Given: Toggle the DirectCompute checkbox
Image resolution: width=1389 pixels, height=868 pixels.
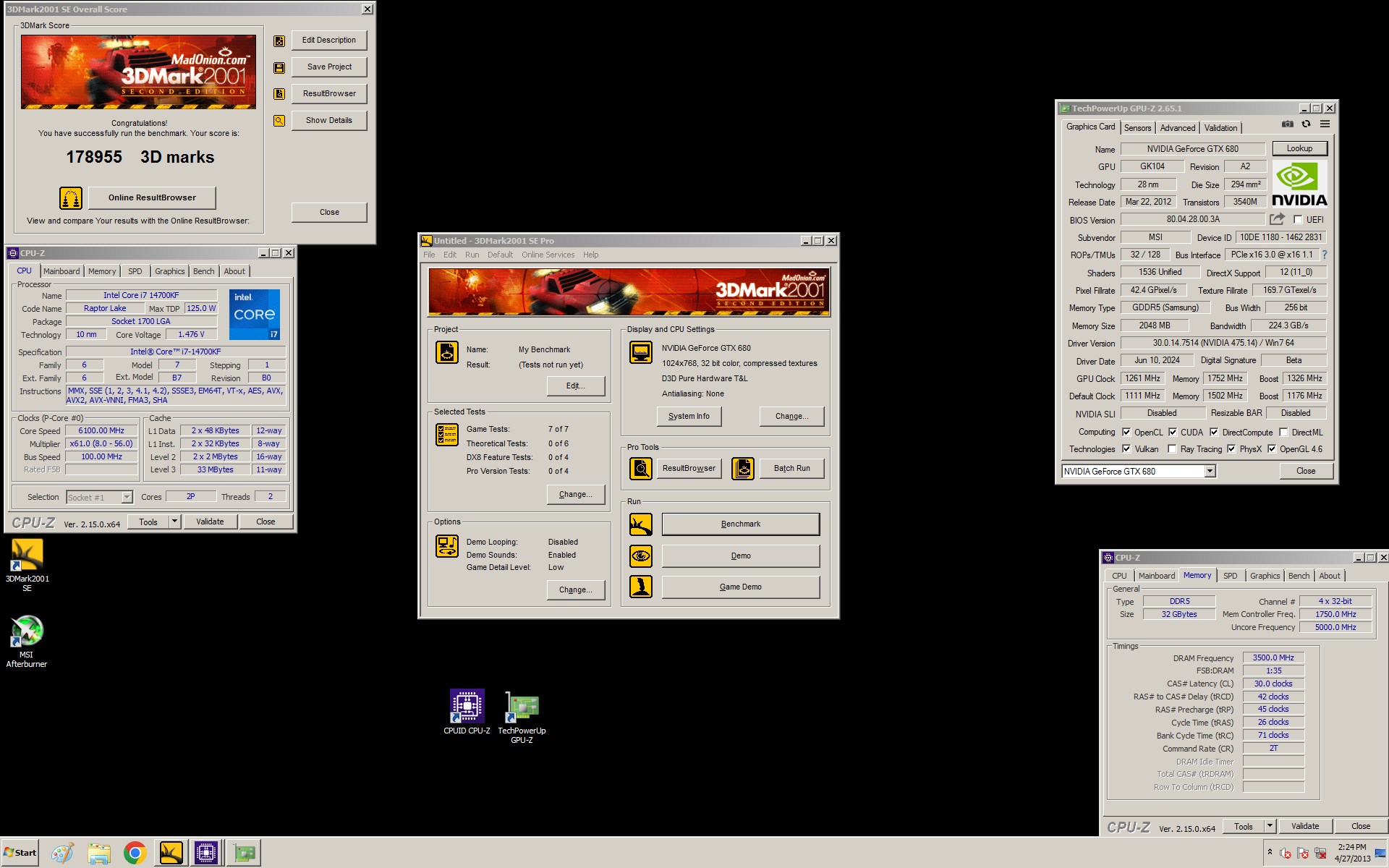Looking at the screenshot, I should [x=1214, y=433].
